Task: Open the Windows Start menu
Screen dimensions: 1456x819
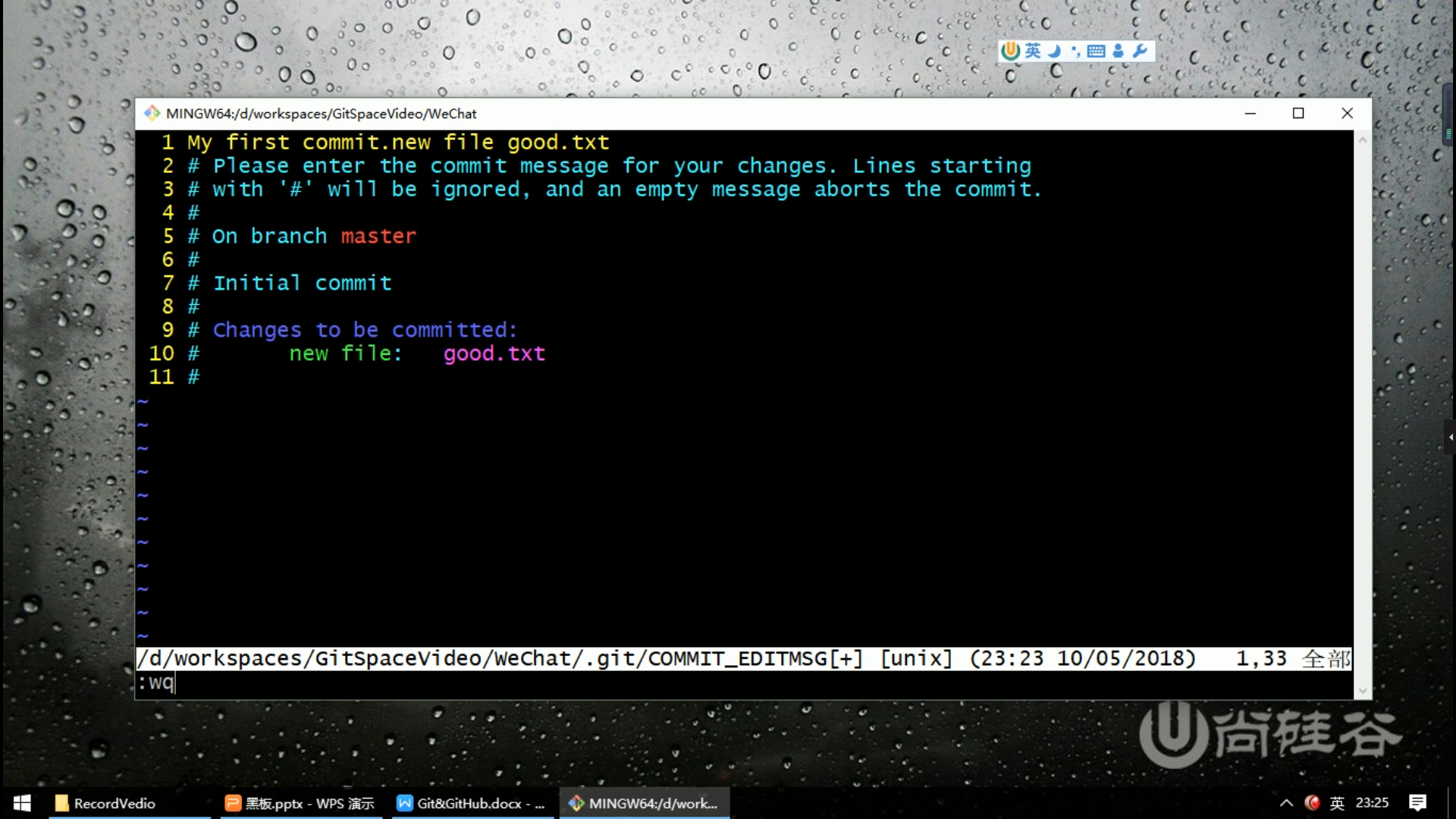Action: 22,803
